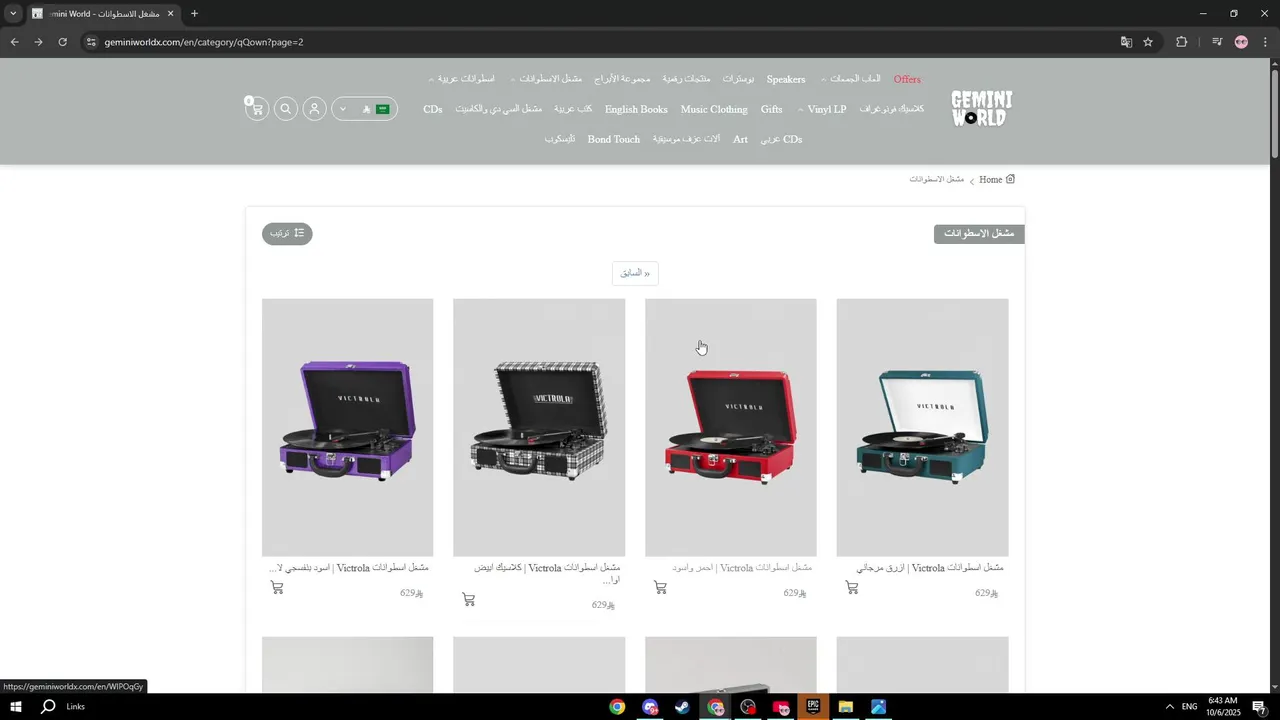Open the Windows Start menu
Screen dimensions: 1280x720
pos(16,707)
